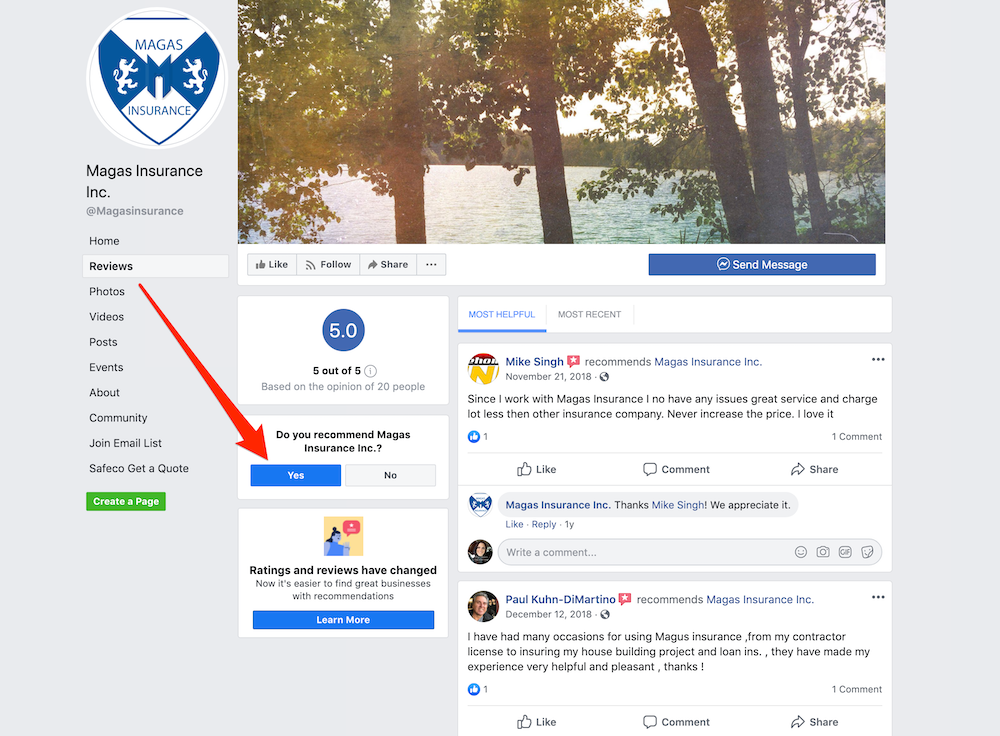
Task: Insert an emoji into the comment
Action: point(801,552)
